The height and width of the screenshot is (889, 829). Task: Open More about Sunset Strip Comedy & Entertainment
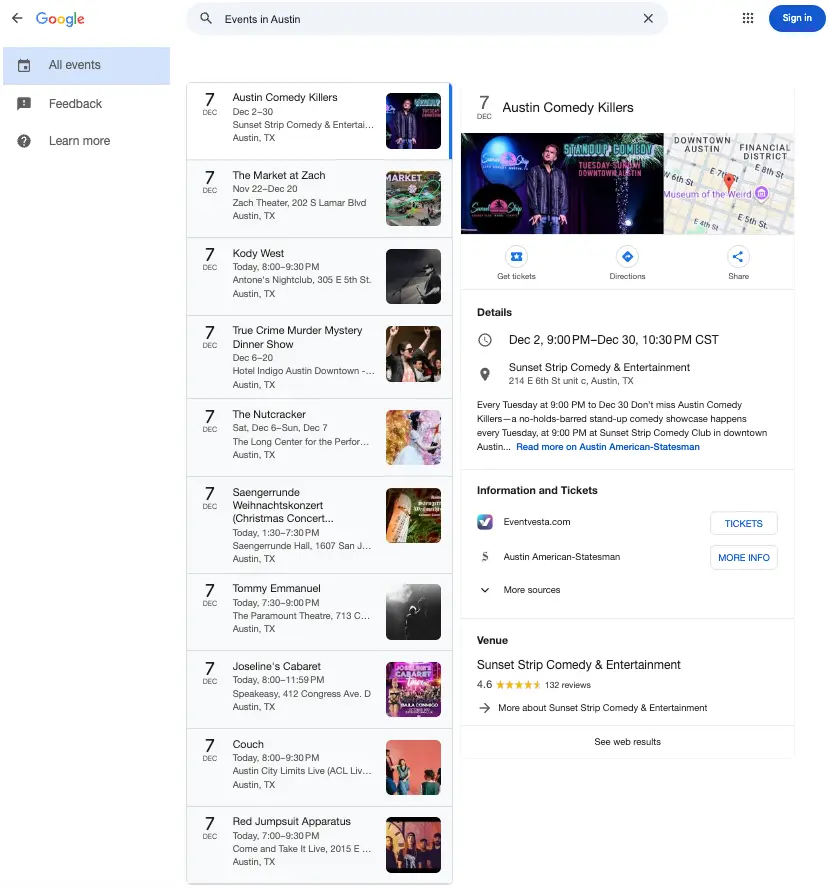coord(602,708)
